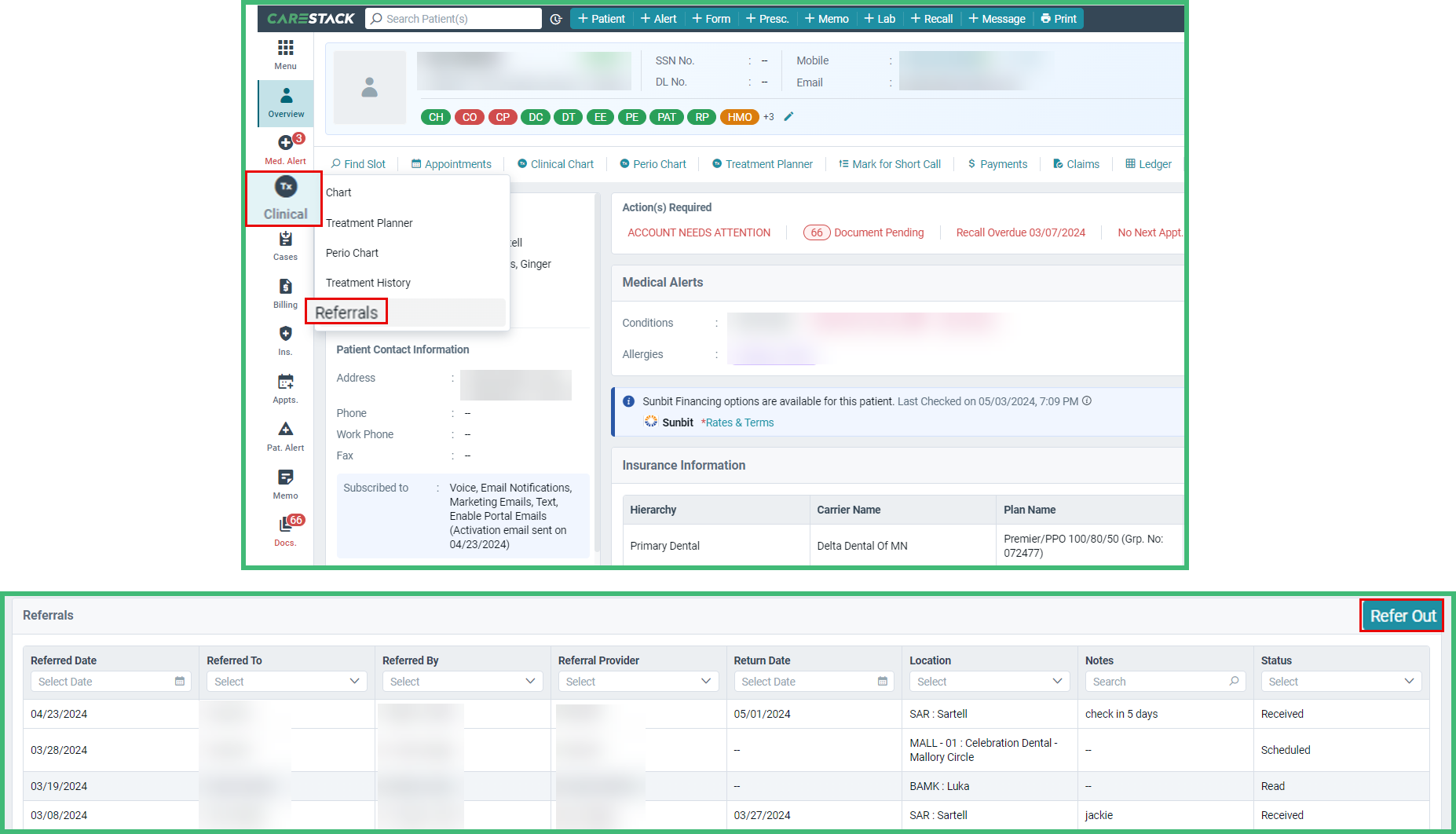1456x834 pixels.
Task: Expand the Location filter dropdown
Action: pyautogui.click(x=990, y=682)
